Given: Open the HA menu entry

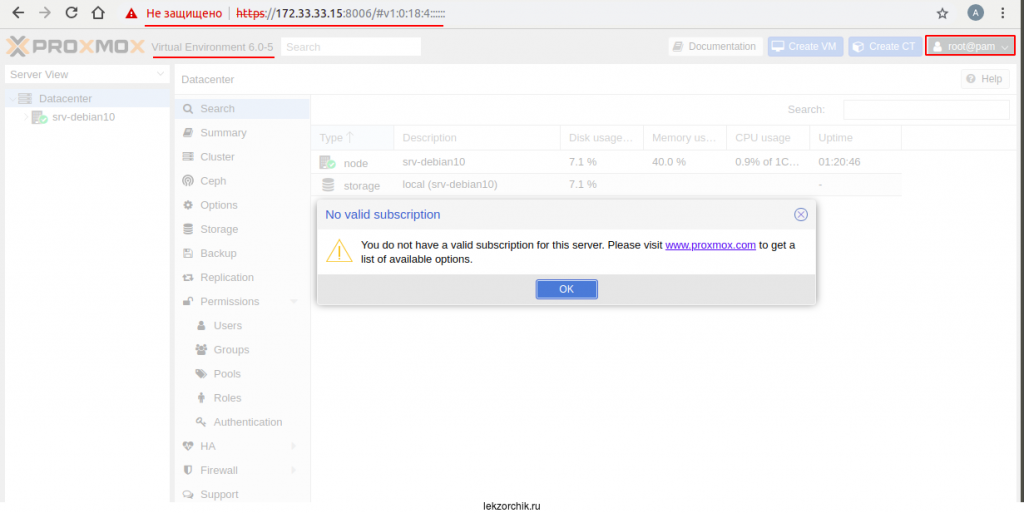Looking at the screenshot, I should (x=242, y=446).
